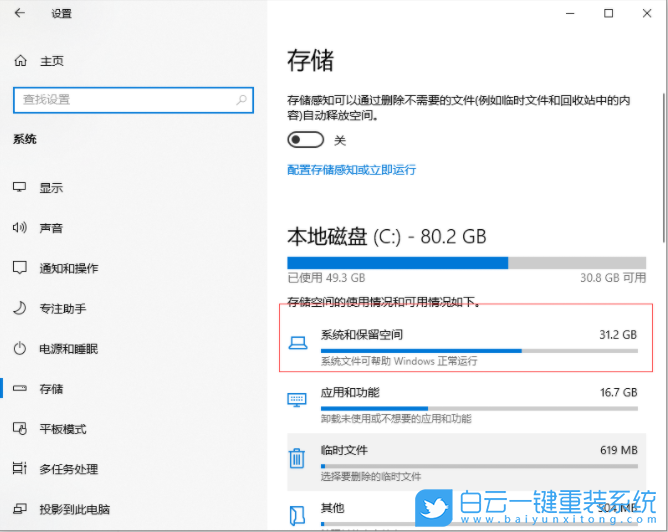Click the back arrow in Settings header
Image resolution: width=668 pixels, height=532 pixels.
[20, 13]
